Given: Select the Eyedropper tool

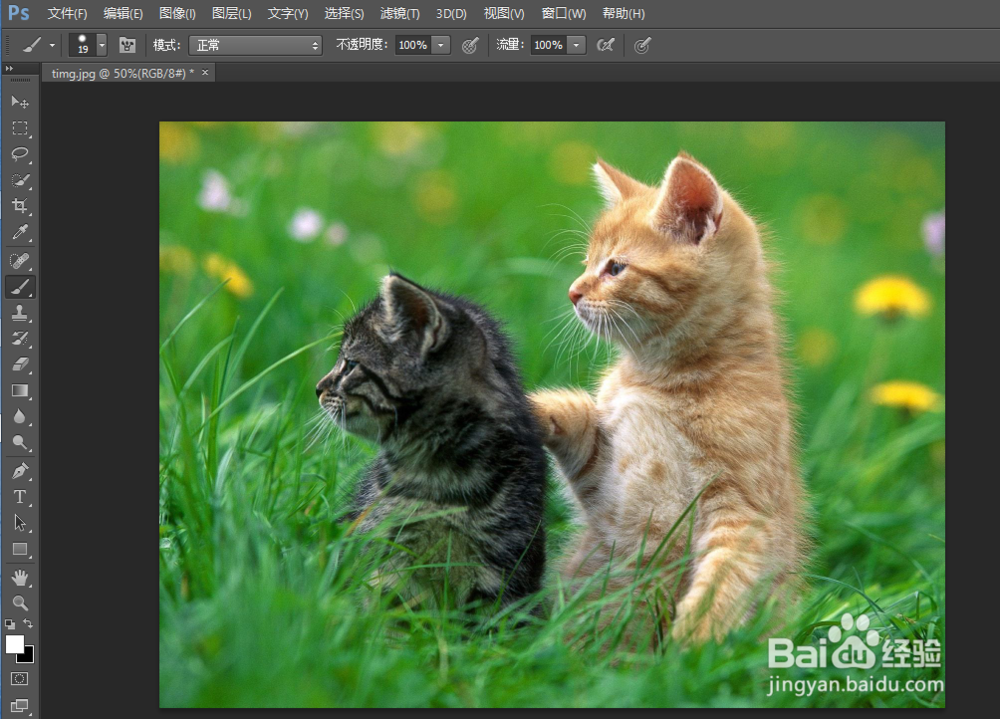Looking at the screenshot, I should coord(20,232).
